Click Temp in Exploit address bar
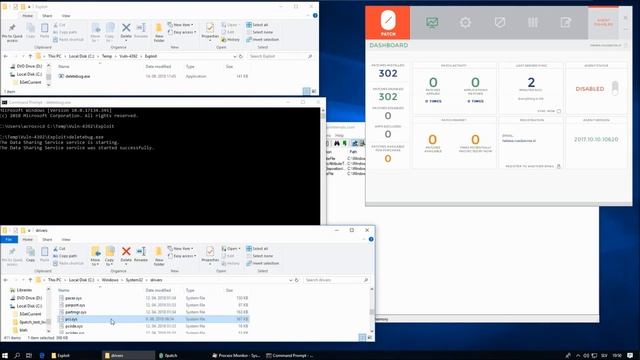Screen dimensions: 640x360 [107, 56]
